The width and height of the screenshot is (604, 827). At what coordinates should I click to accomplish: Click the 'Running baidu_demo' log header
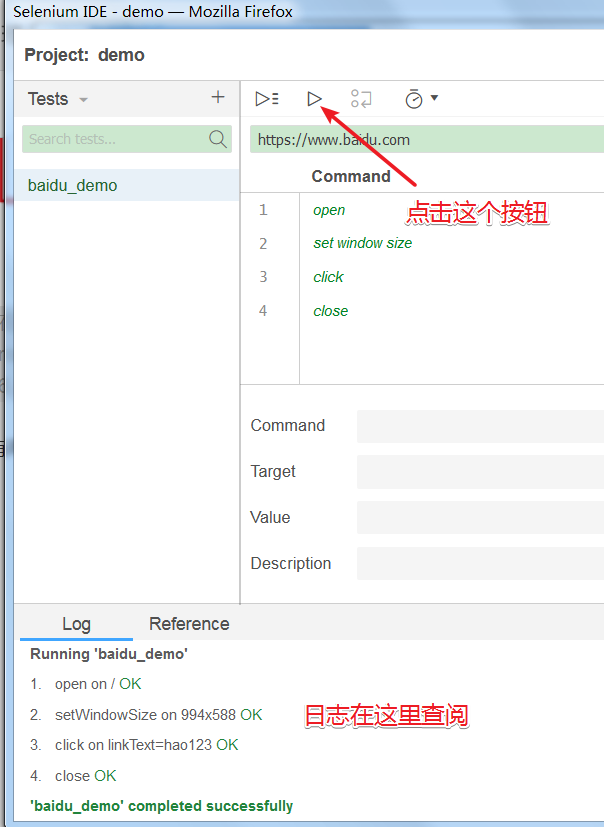109,654
